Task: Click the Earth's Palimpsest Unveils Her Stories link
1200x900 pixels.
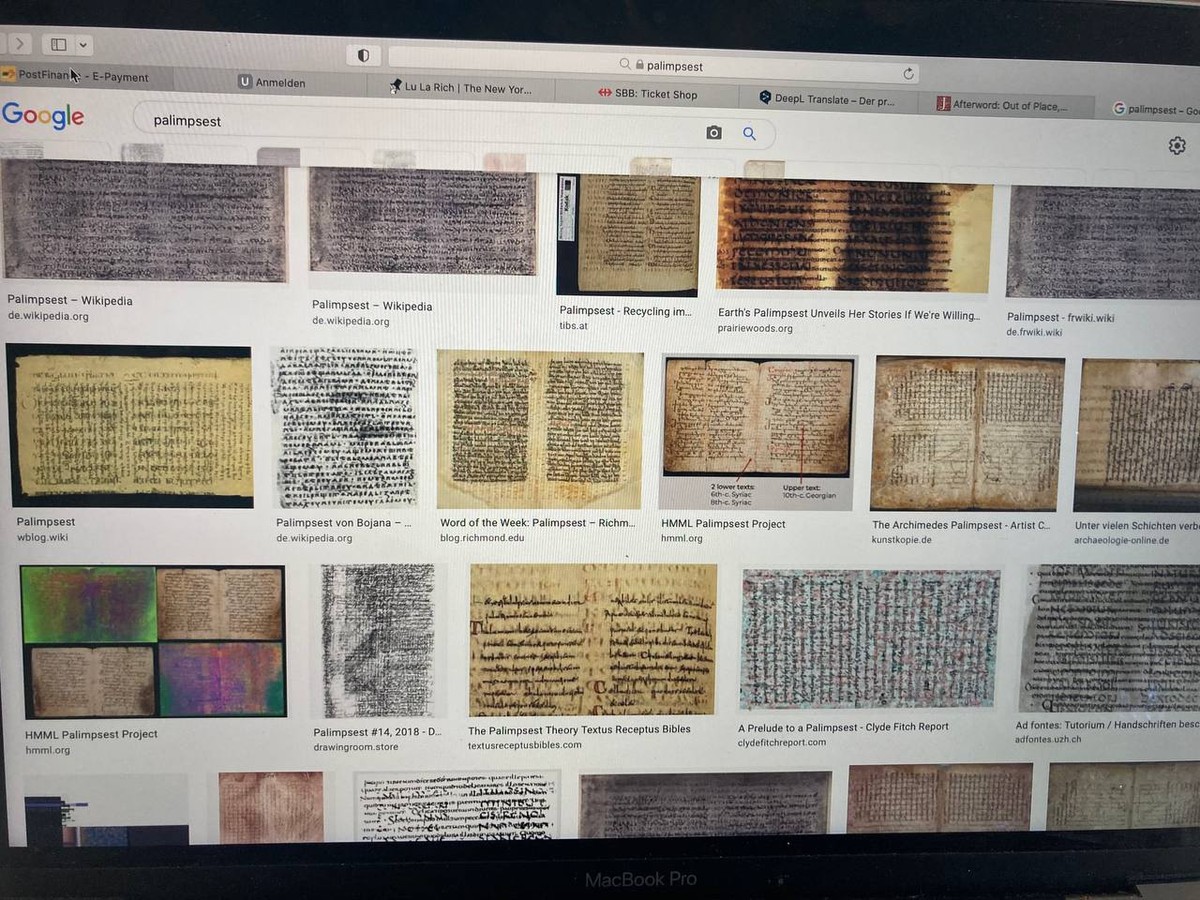Action: pos(848,314)
